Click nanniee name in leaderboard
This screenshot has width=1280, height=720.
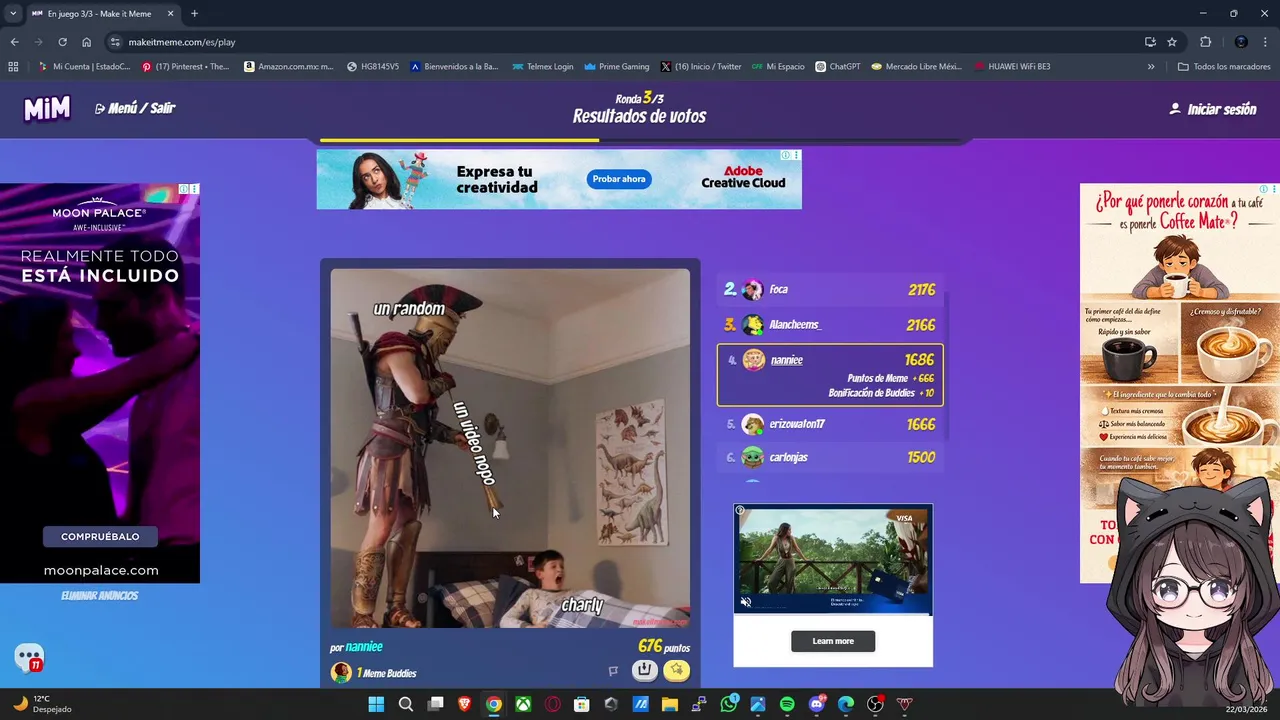tap(786, 360)
